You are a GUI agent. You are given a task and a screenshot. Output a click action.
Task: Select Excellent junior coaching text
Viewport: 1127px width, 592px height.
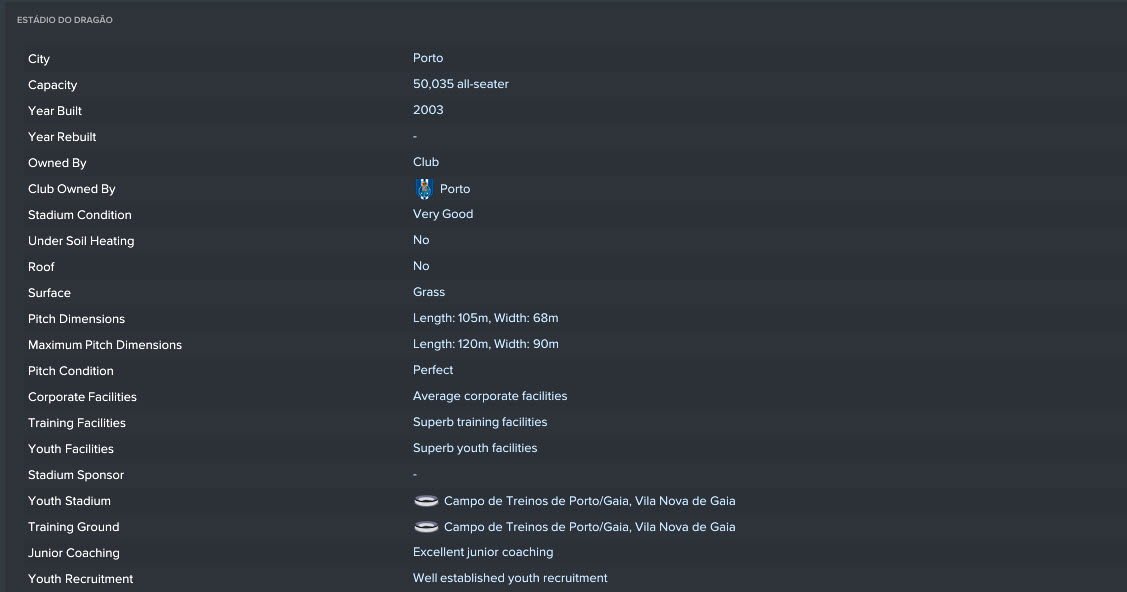483,552
